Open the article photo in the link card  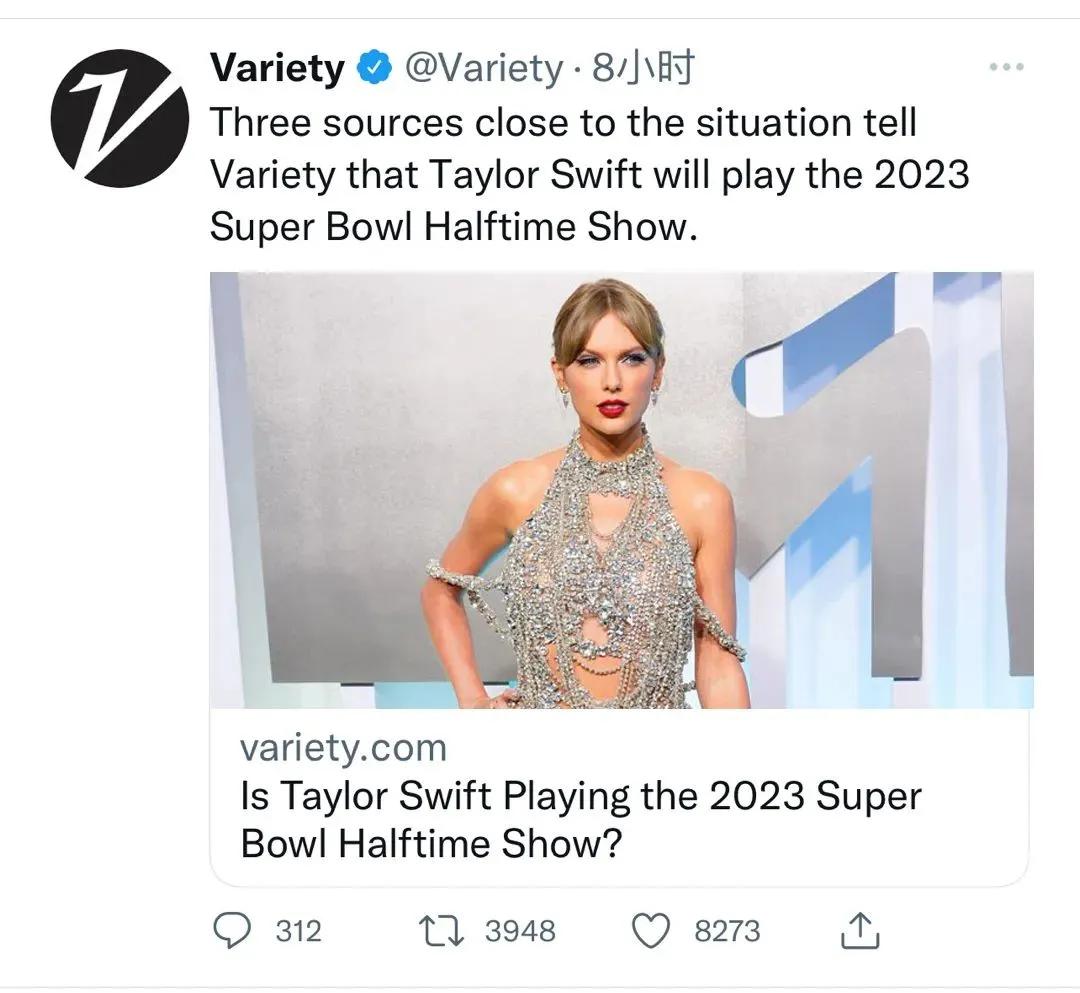tap(620, 490)
